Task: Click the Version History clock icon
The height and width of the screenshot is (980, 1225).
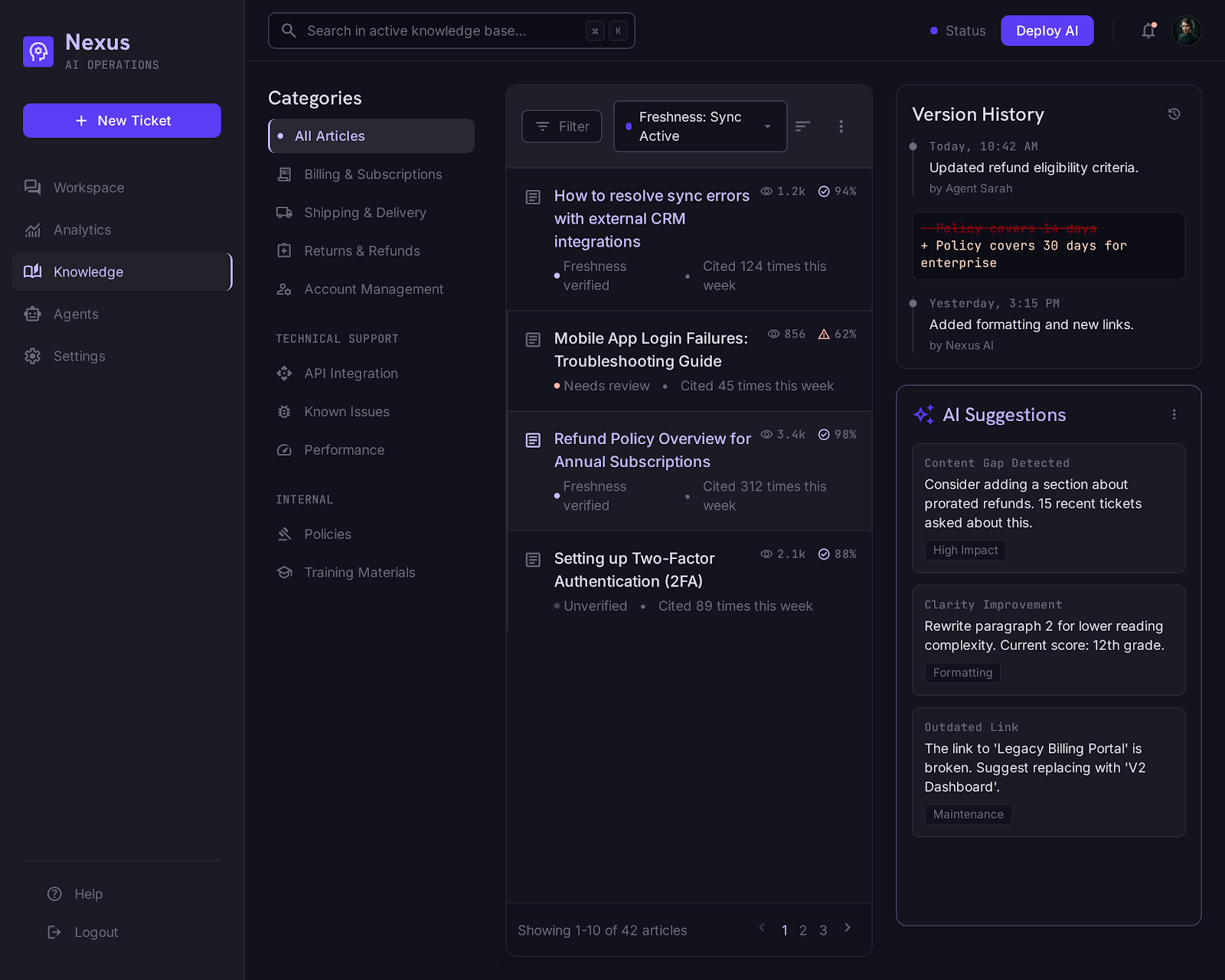Action: (x=1174, y=114)
